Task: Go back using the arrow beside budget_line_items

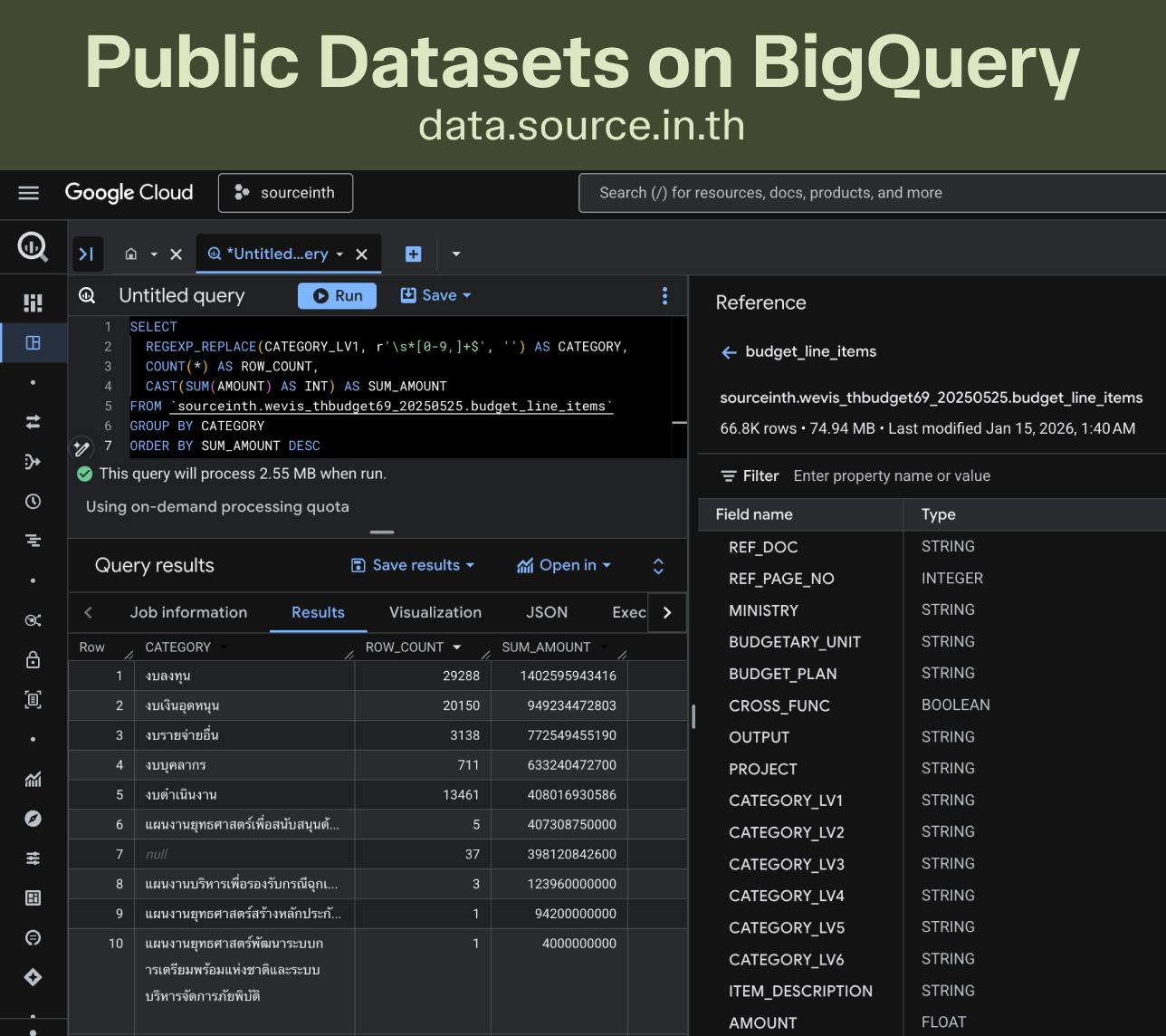Action: tap(729, 352)
